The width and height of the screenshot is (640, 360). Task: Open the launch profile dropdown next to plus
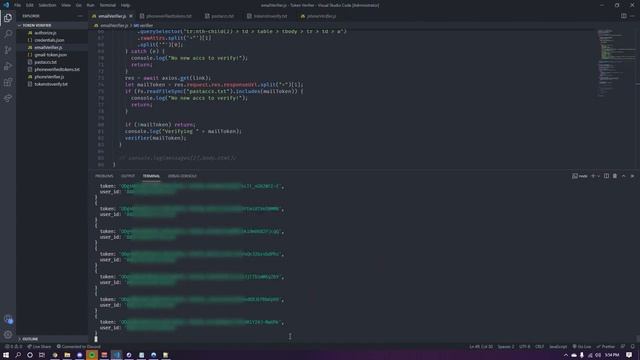click(598, 176)
